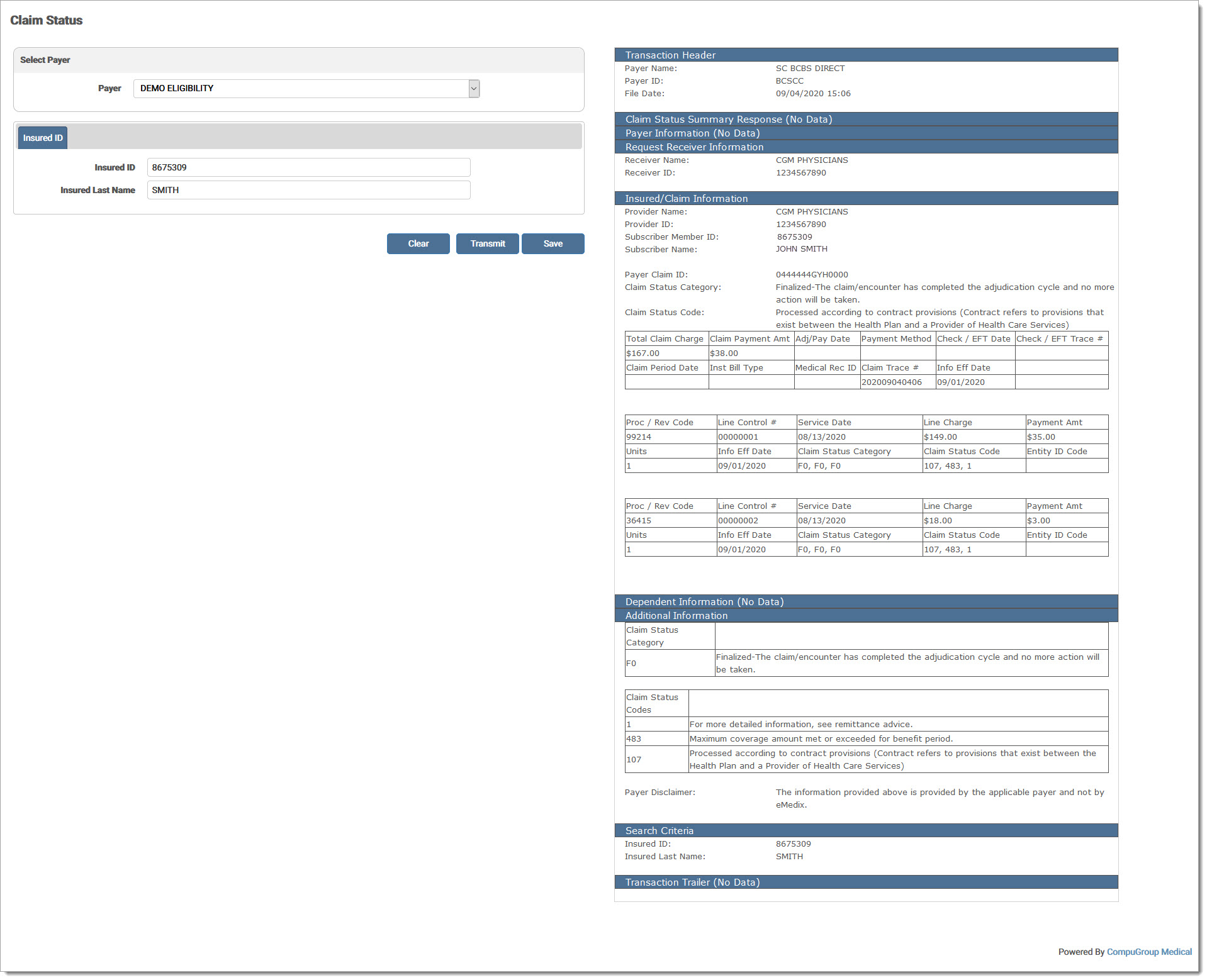The image size is (1207, 980).
Task: Click Info Eff Date 09/01/2020 in claim table
Action: pyautogui.click(x=975, y=382)
